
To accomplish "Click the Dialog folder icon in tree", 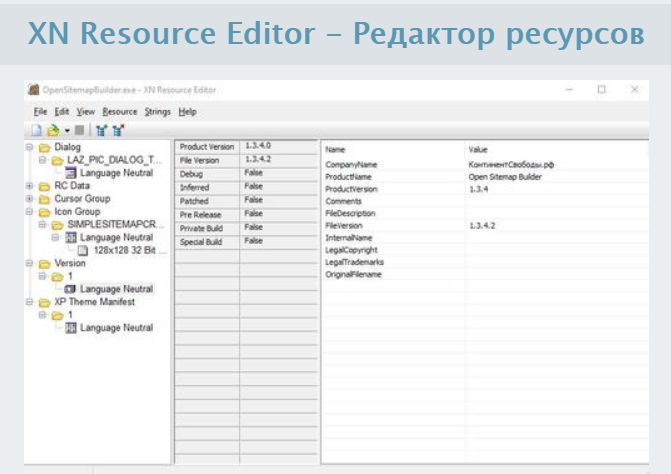I will (x=44, y=148).
